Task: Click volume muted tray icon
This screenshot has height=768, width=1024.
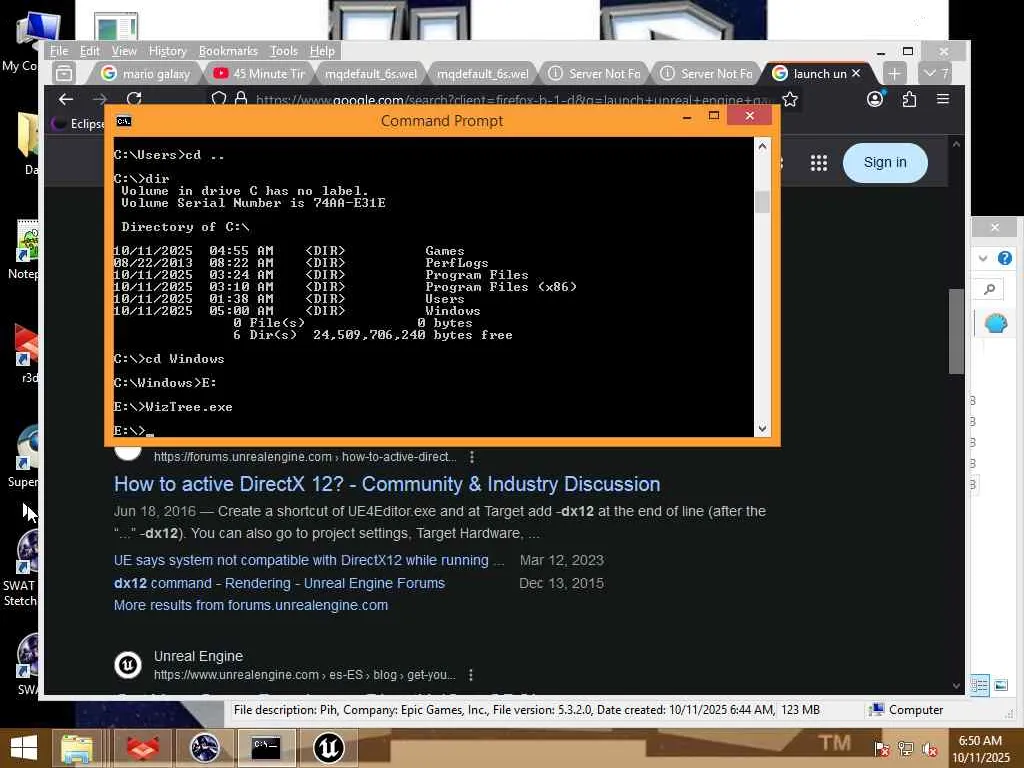Action: tap(930, 749)
